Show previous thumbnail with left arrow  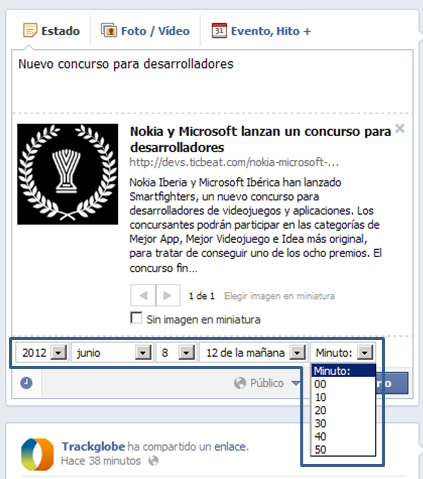pyautogui.click(x=143, y=295)
